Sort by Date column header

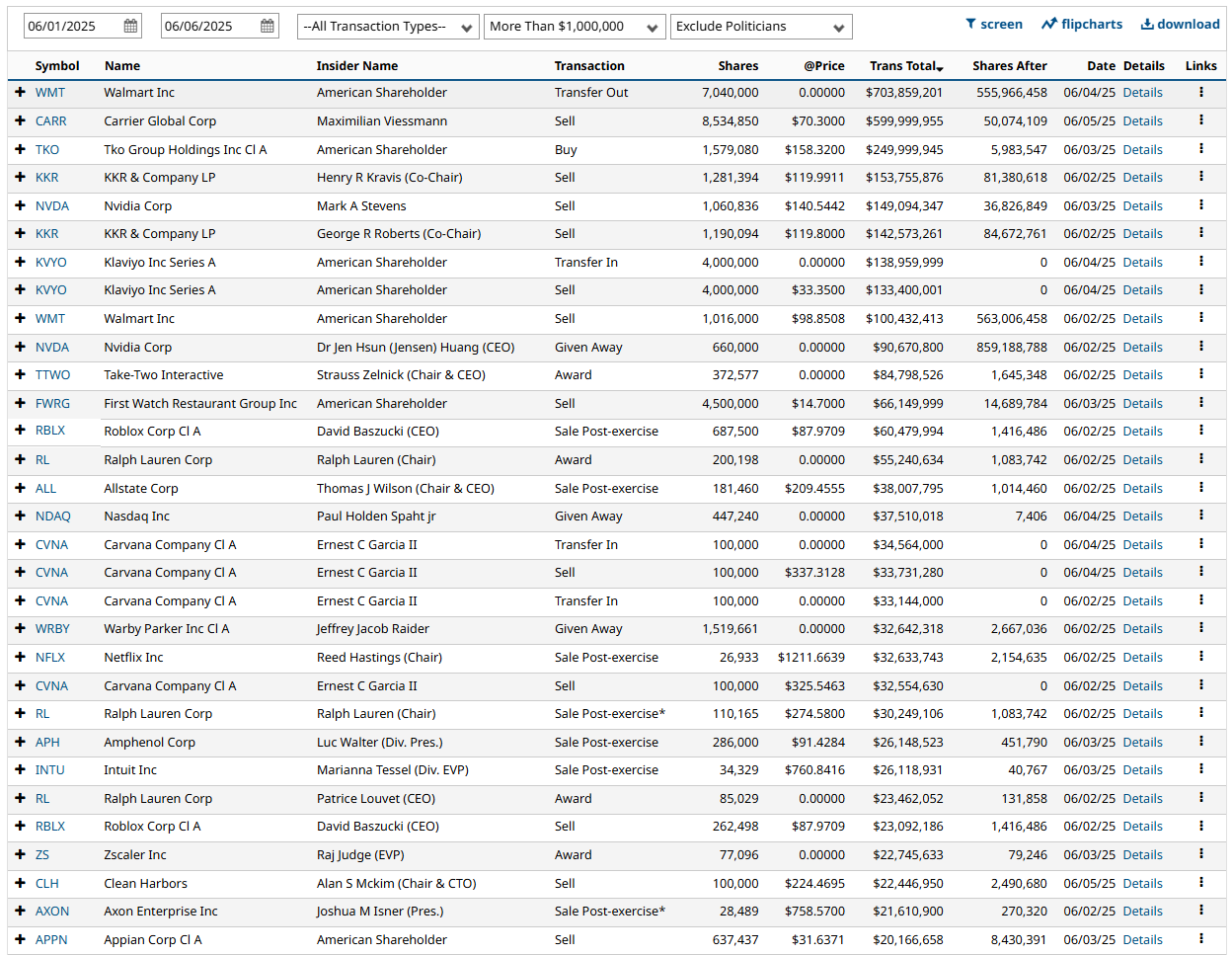coord(1101,66)
